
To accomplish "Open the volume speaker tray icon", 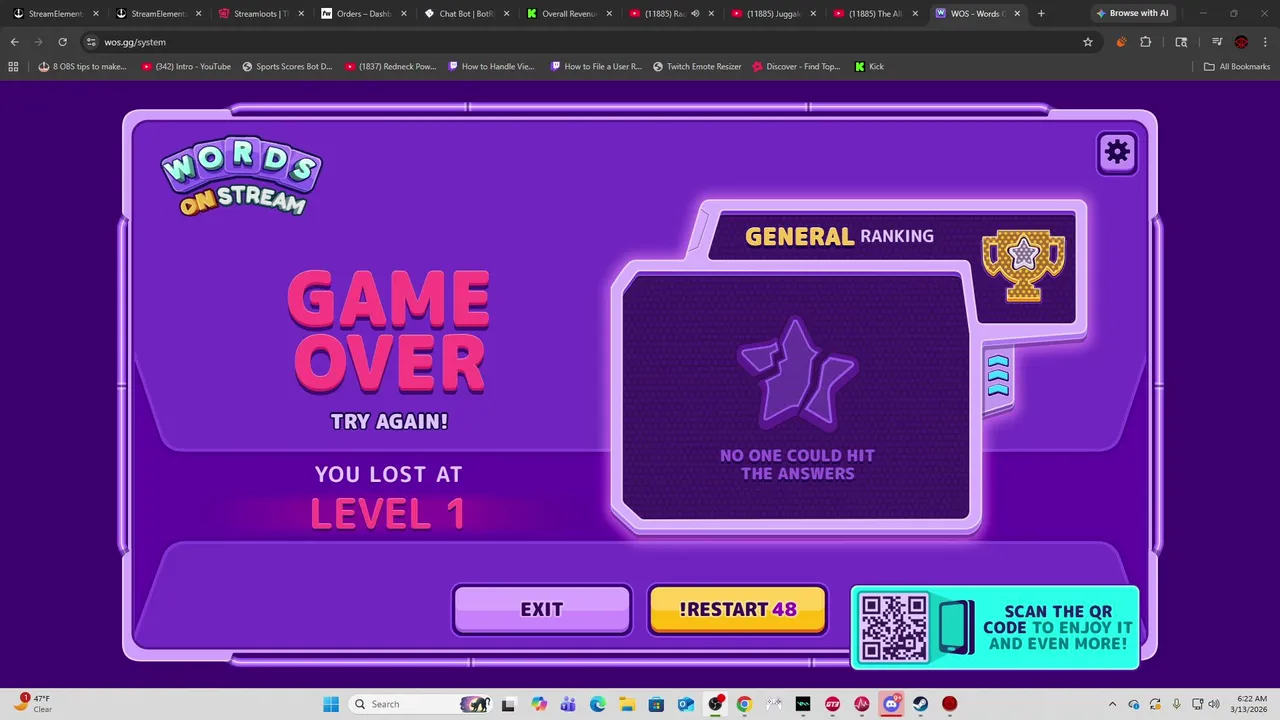I will coord(1214,704).
